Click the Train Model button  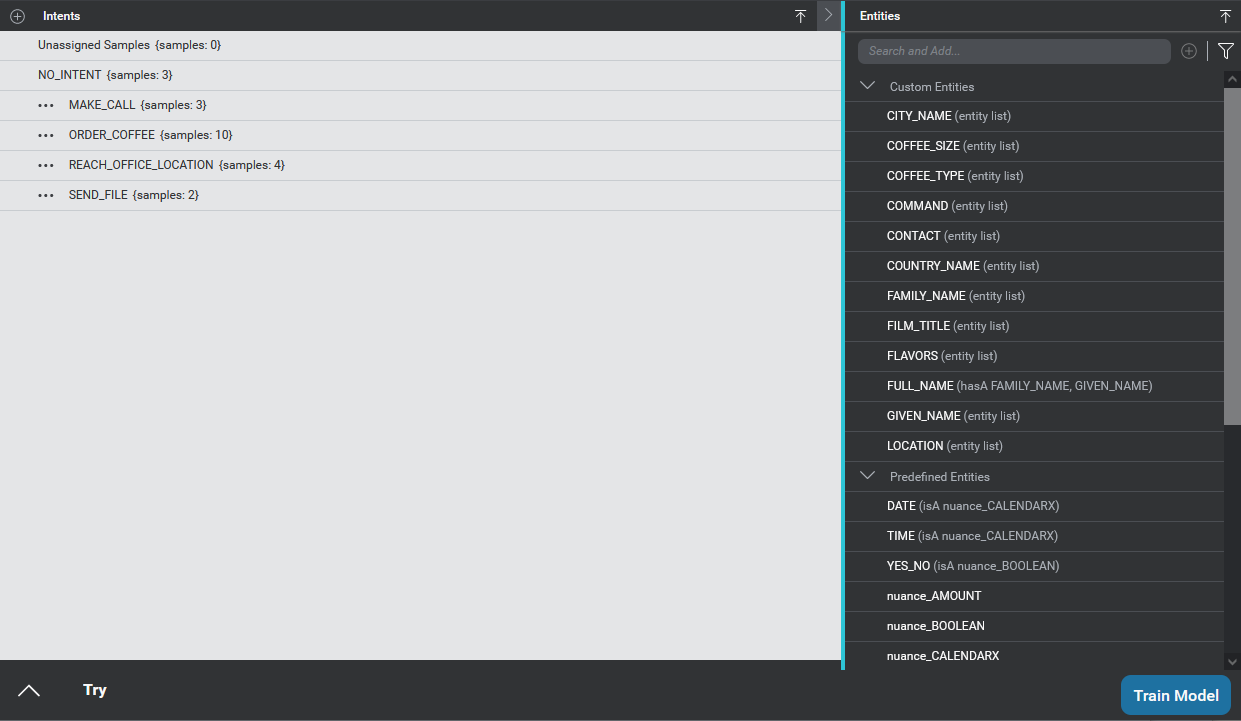(1175, 695)
